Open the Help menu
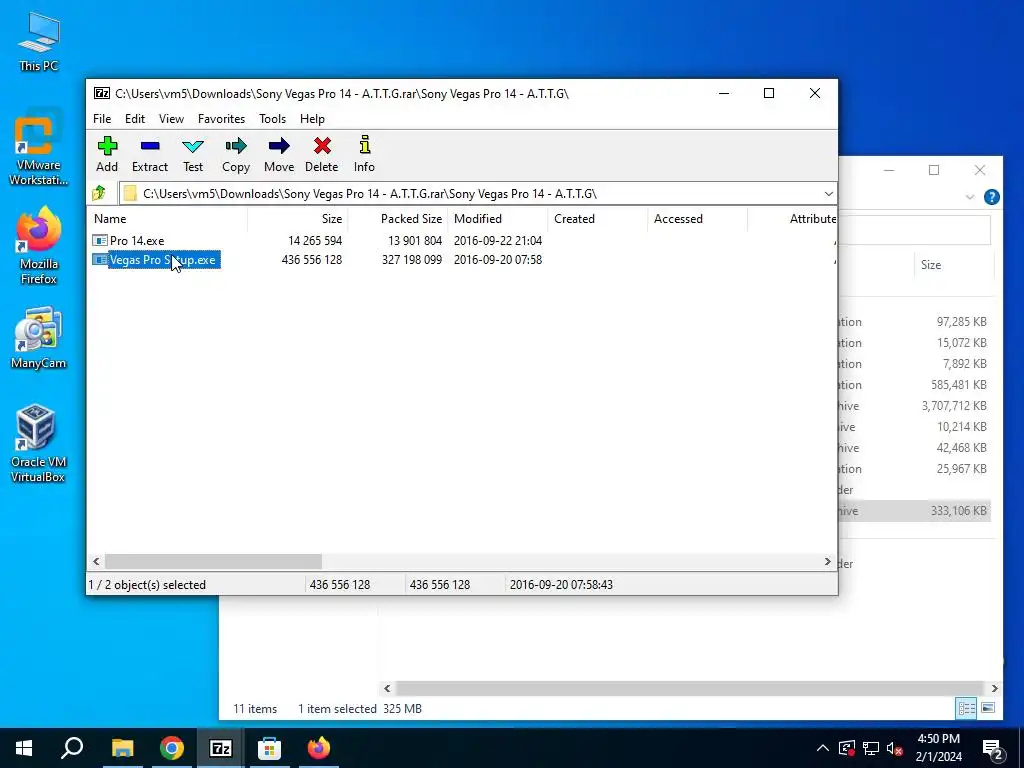Image resolution: width=1024 pixels, height=768 pixels. pos(312,119)
